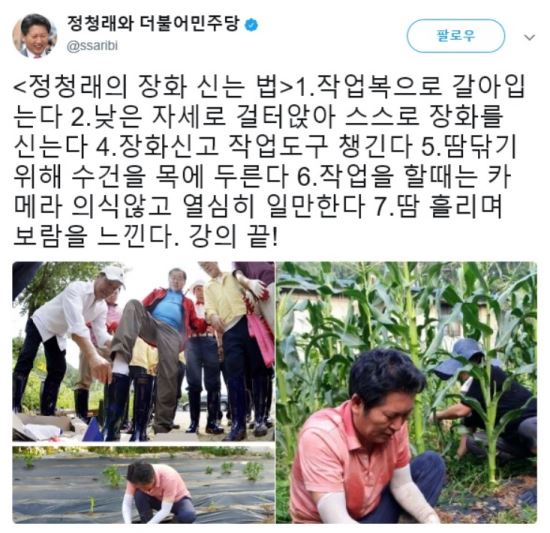Click the tweet line containing 5.땀닦기

(x=265, y=147)
